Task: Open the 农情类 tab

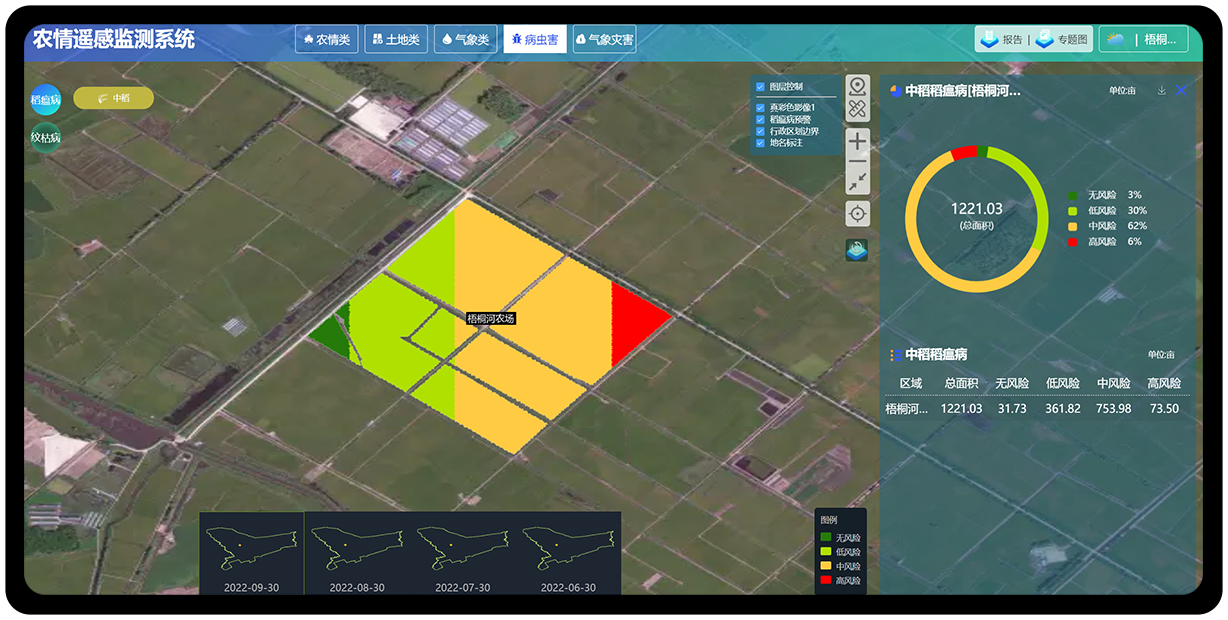Action: click(326, 40)
